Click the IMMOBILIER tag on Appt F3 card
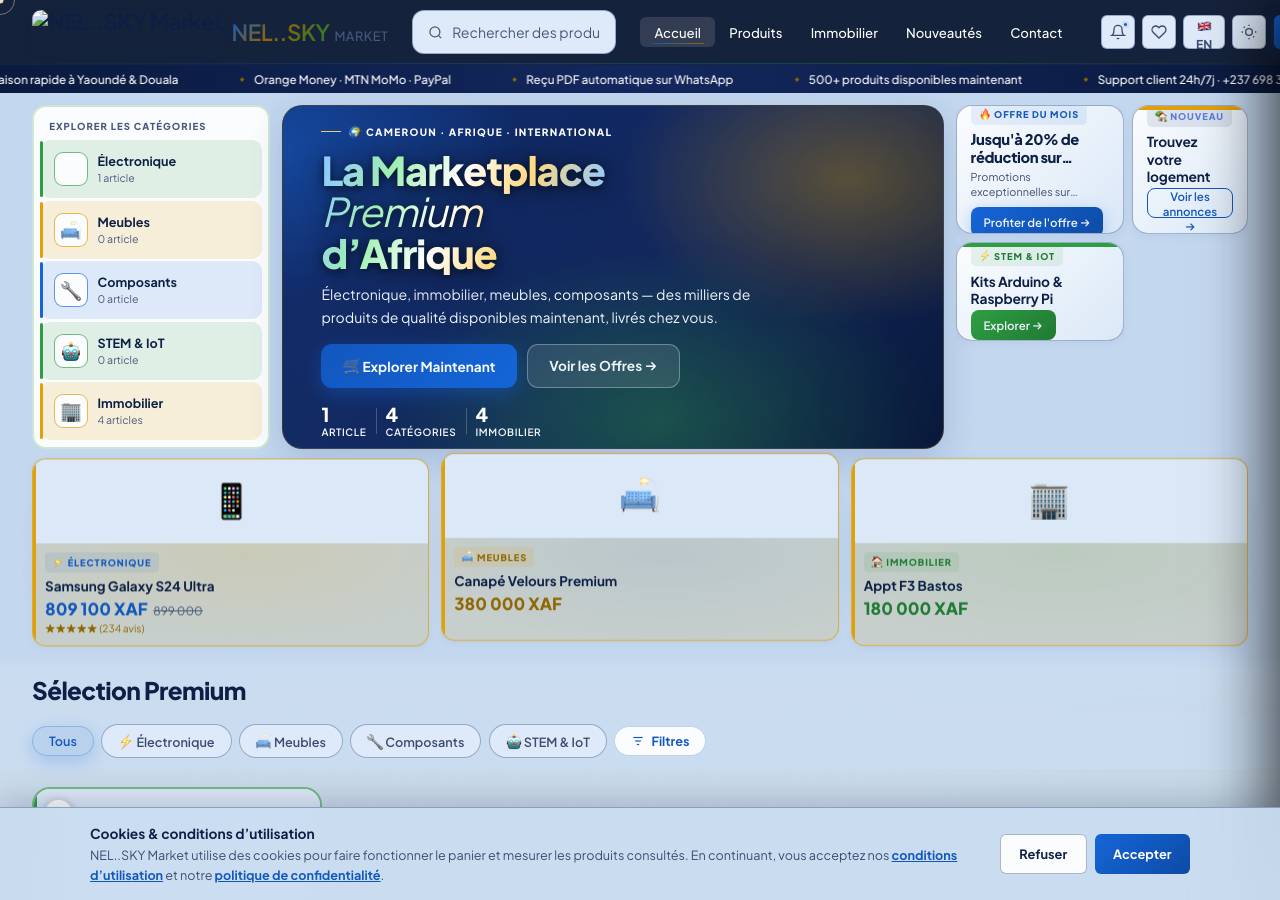The image size is (1280, 900). click(911, 562)
